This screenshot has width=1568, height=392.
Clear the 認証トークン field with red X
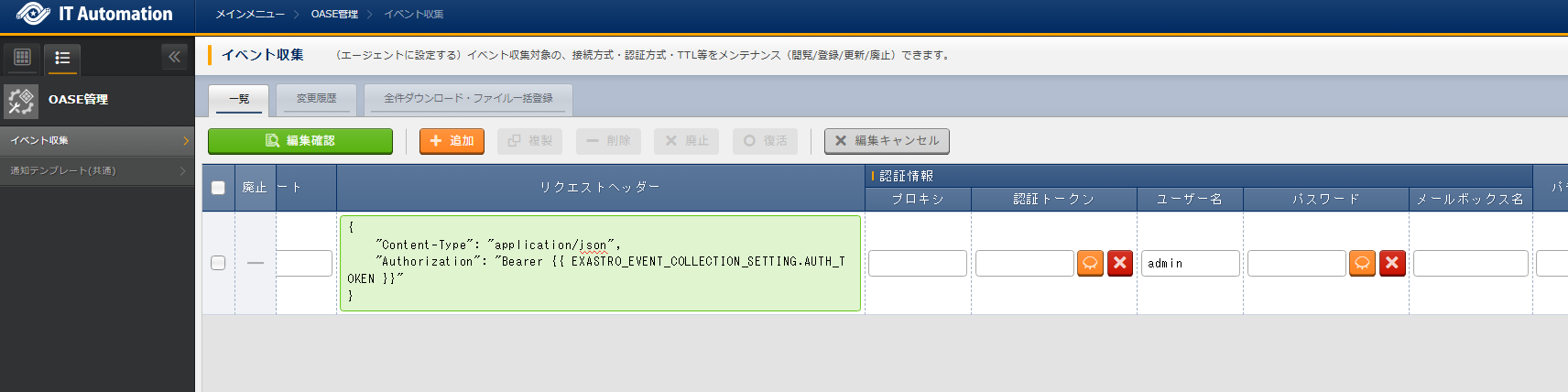(x=1120, y=264)
